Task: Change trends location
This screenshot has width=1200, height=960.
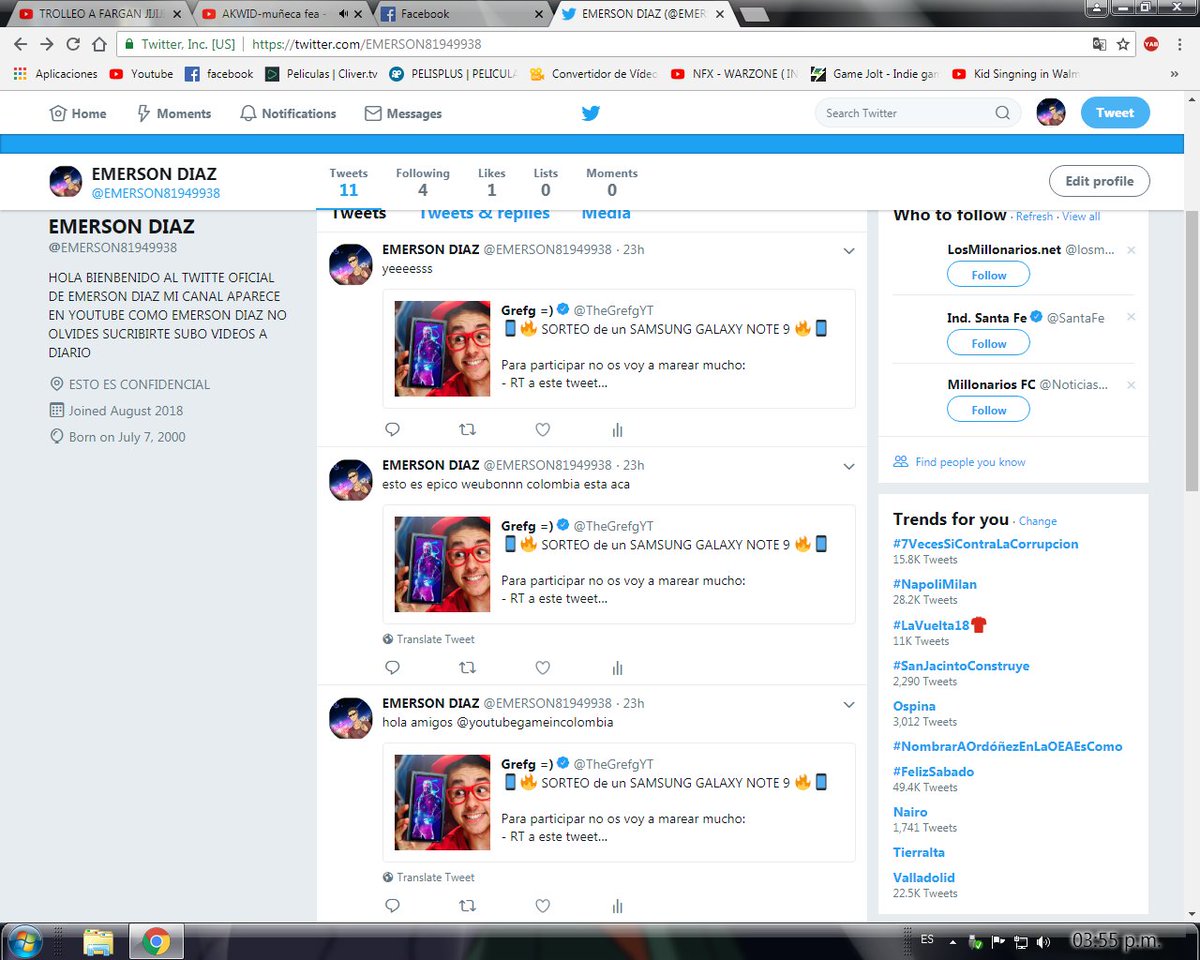Action: (x=1038, y=521)
